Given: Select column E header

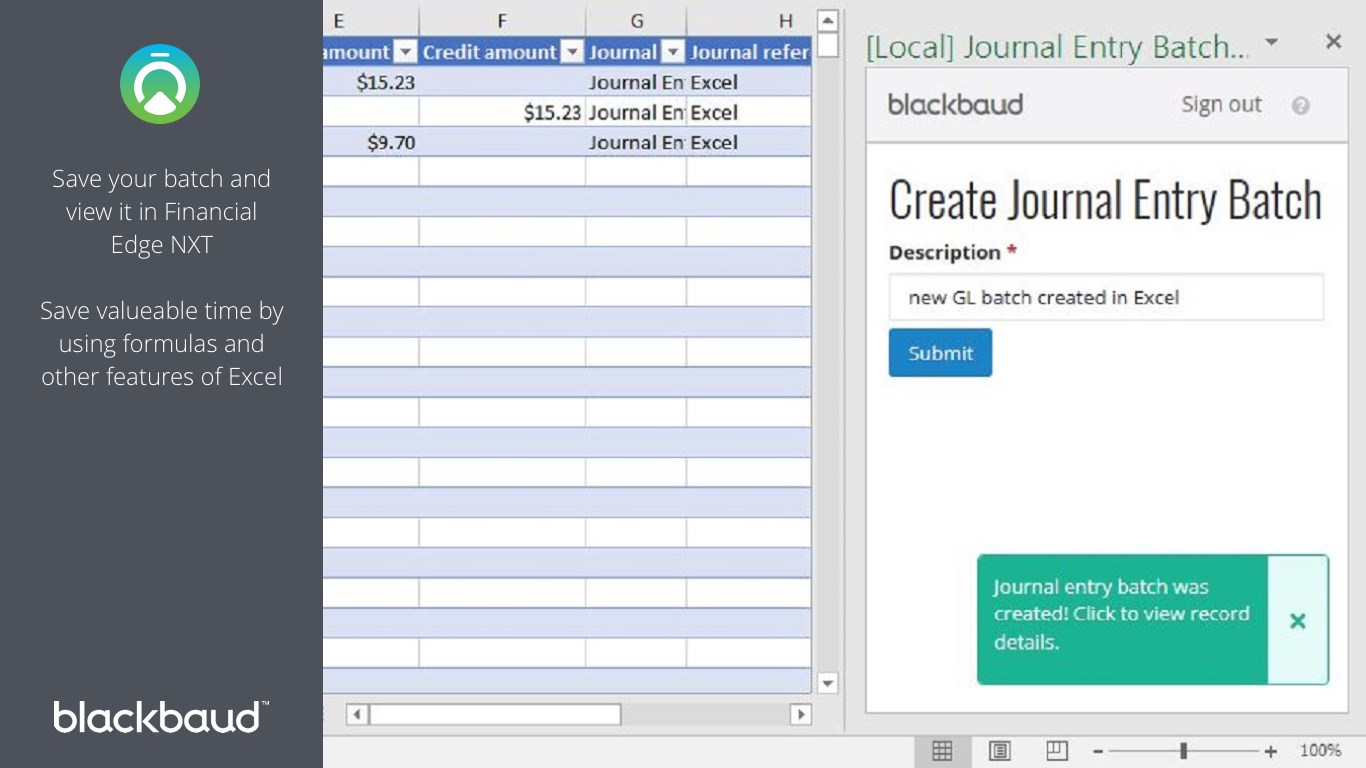Looking at the screenshot, I should click(x=371, y=20).
